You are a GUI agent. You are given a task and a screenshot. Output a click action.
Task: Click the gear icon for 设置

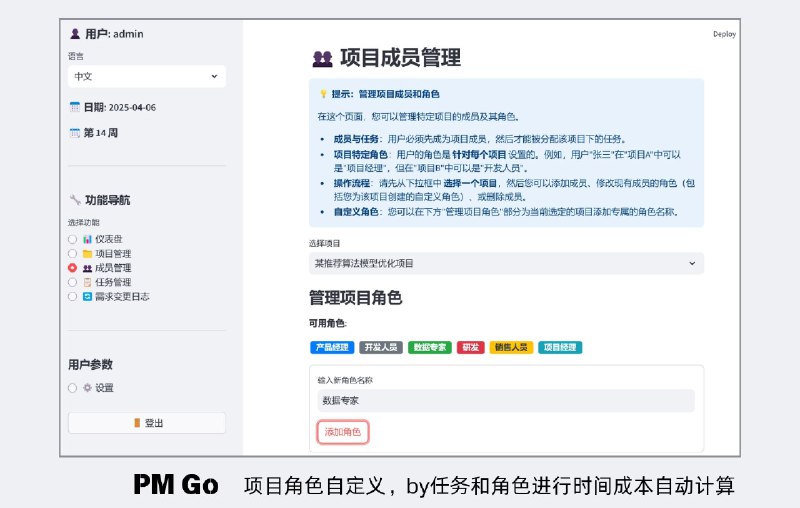point(87,388)
